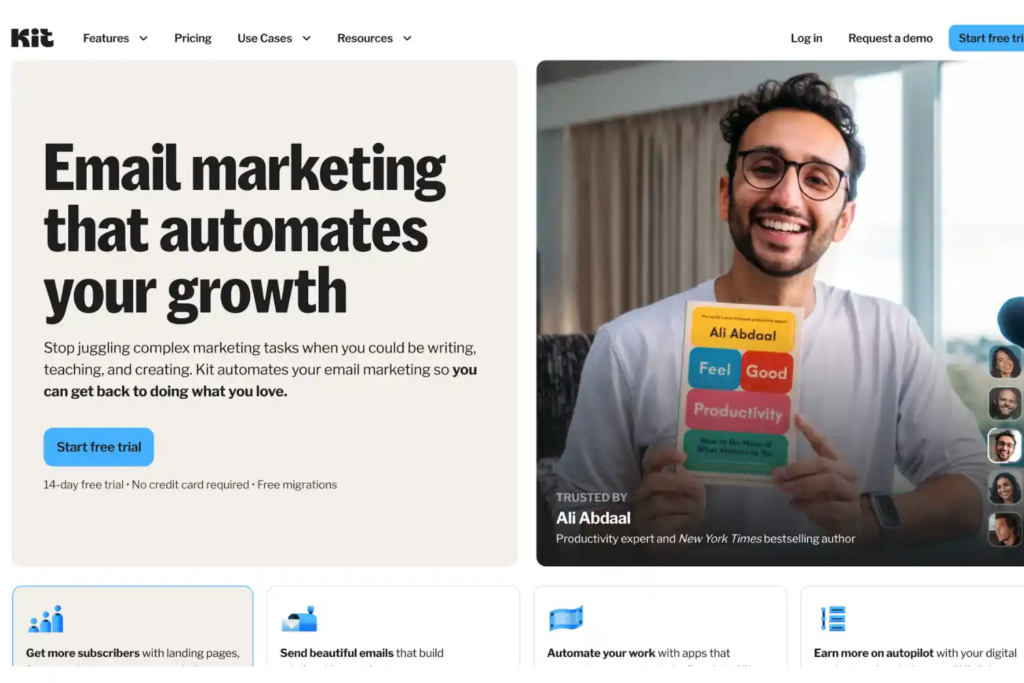Click the Log in link
Image resolution: width=1024 pixels, height=683 pixels.
tap(806, 39)
